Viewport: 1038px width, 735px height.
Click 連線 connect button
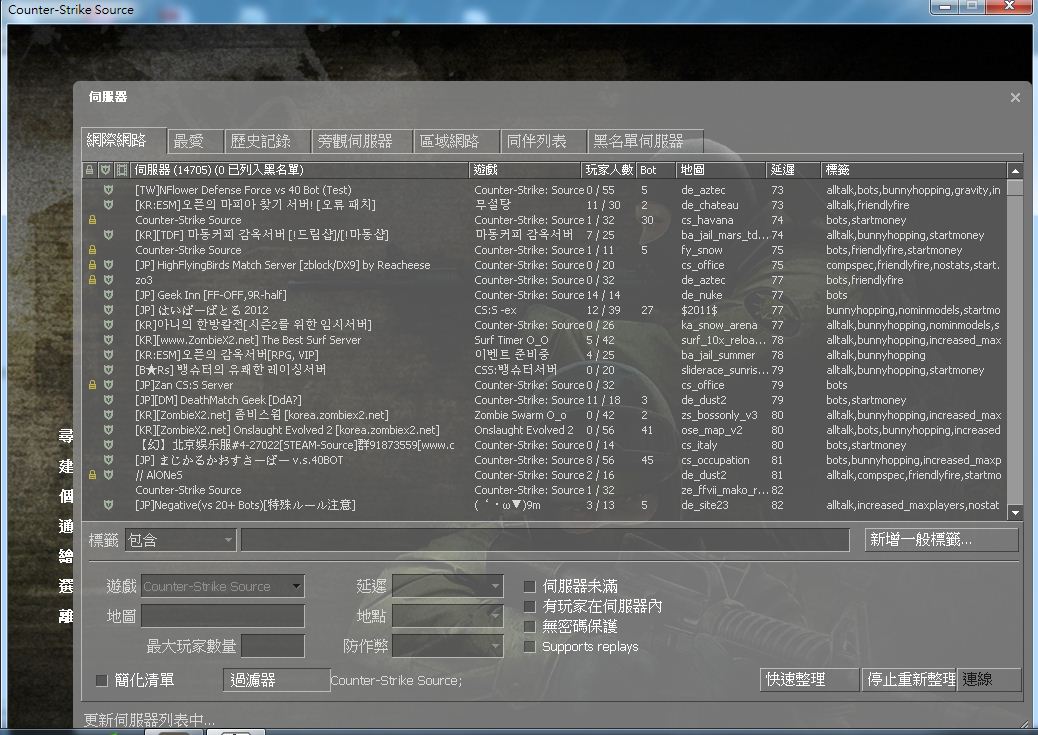(989, 679)
